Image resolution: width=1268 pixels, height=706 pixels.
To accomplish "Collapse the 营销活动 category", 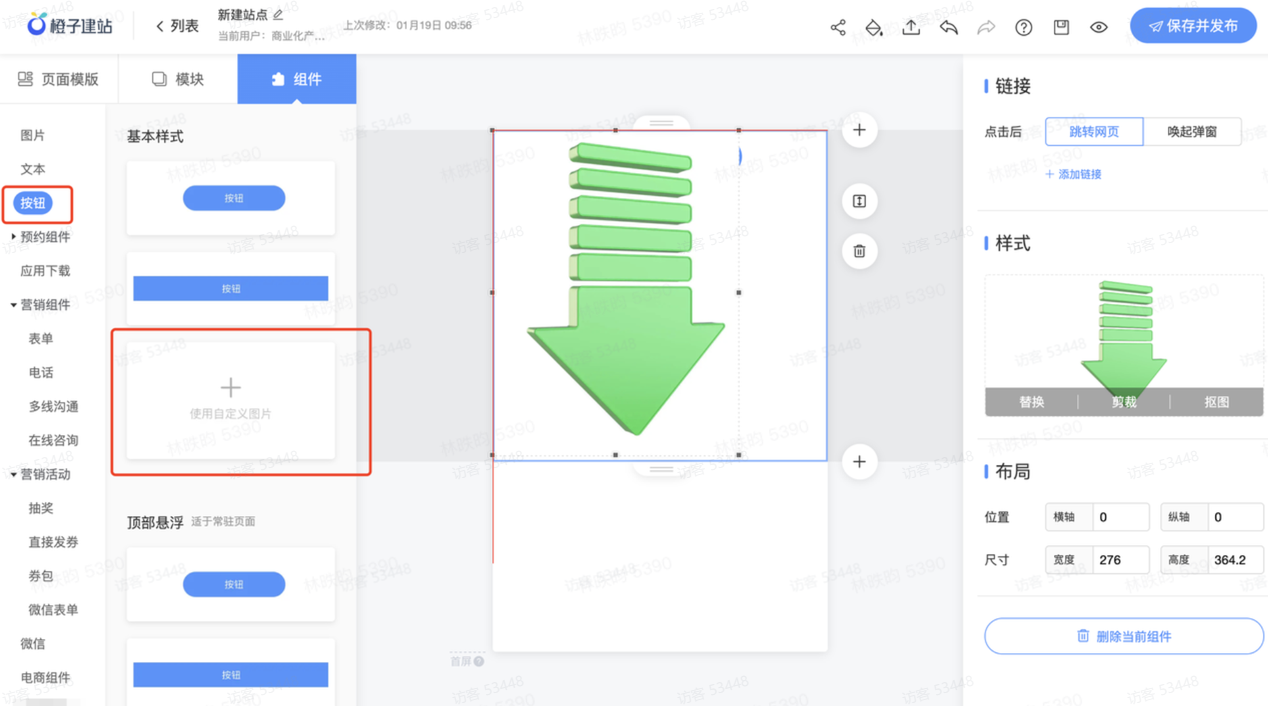I will 14,475.
